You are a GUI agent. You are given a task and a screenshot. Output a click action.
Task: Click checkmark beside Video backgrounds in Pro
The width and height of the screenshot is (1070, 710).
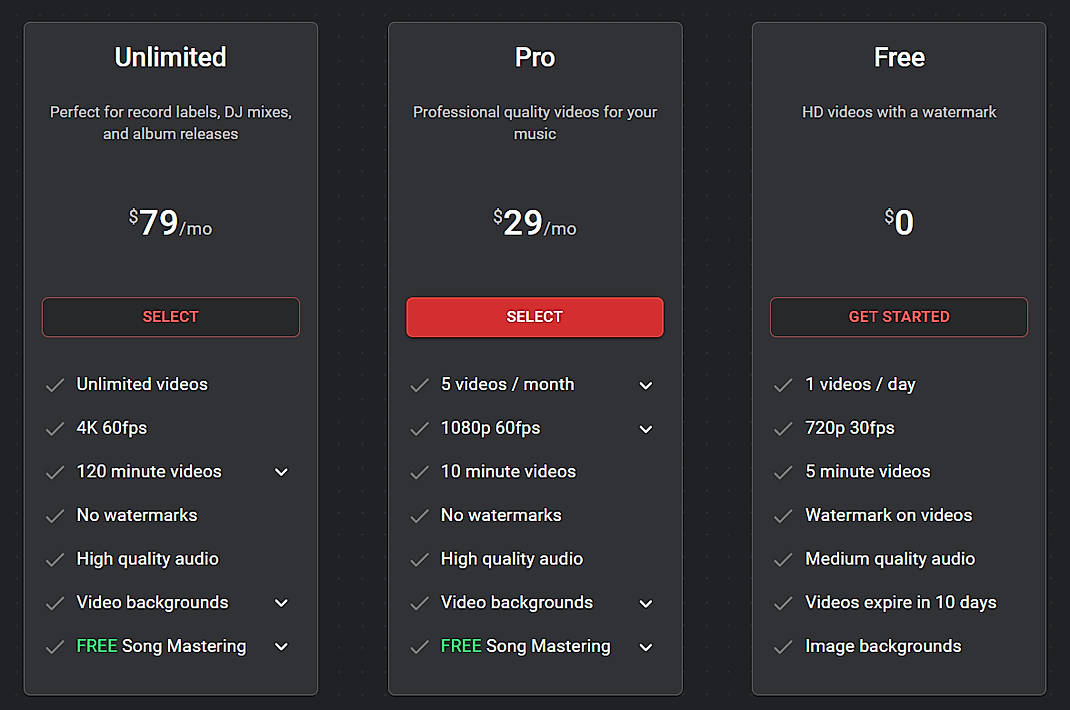tap(419, 604)
